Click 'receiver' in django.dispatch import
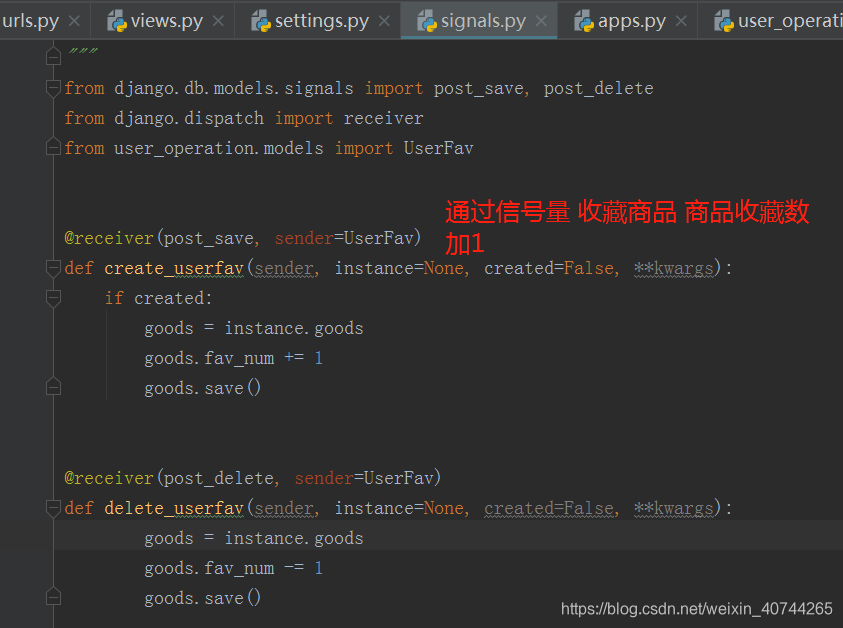843x628 pixels. pos(383,119)
